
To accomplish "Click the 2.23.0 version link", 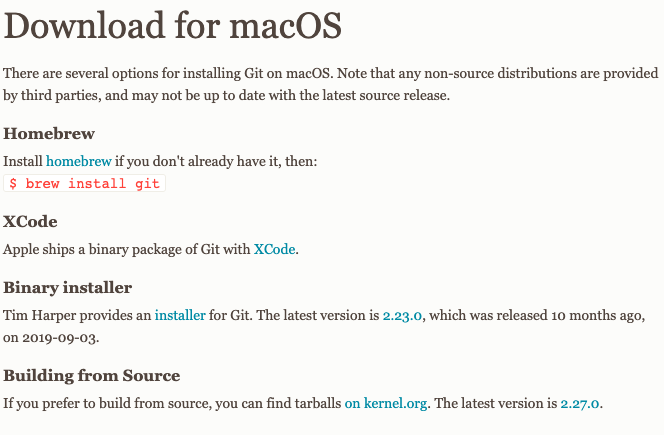I will pyautogui.click(x=402, y=316).
